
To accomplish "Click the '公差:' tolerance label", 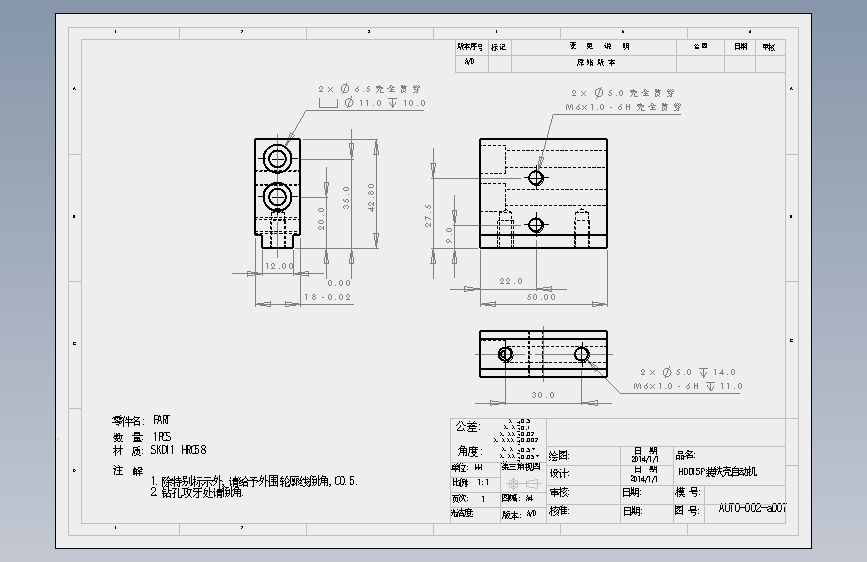I will click(x=468, y=426).
